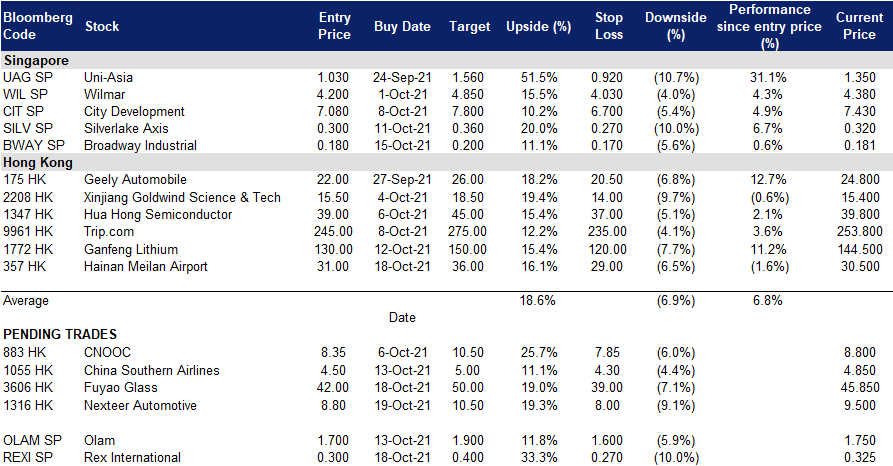Click the Date label above pending trades

(x=402, y=318)
